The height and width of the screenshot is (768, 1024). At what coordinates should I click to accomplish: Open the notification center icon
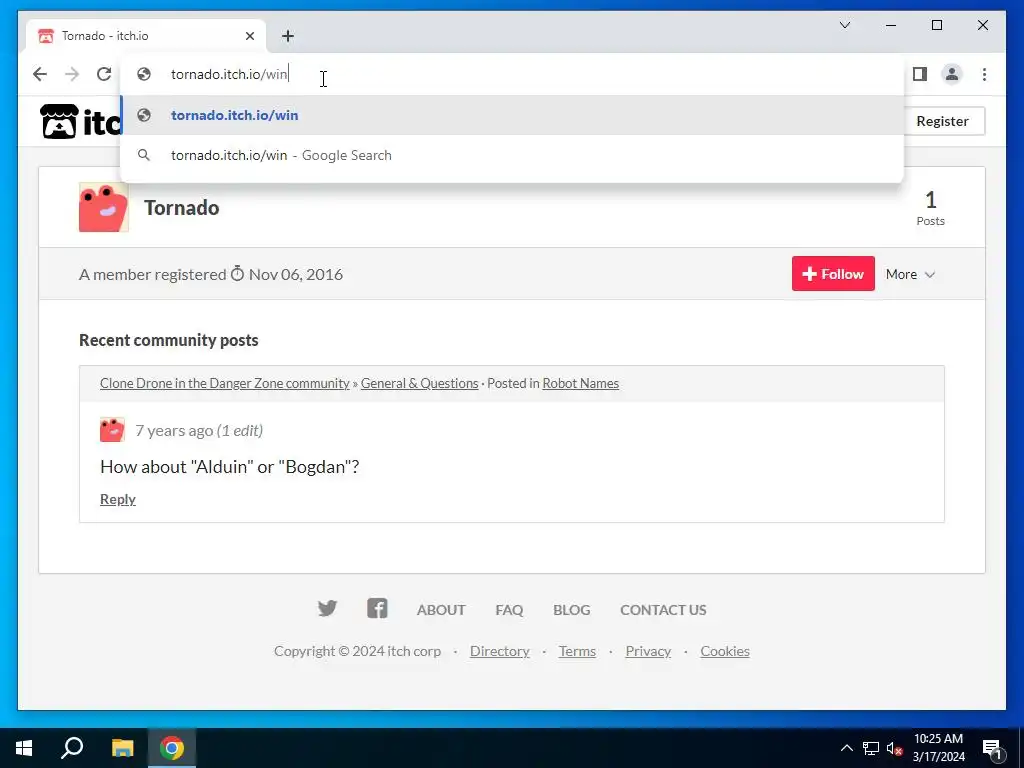point(992,748)
